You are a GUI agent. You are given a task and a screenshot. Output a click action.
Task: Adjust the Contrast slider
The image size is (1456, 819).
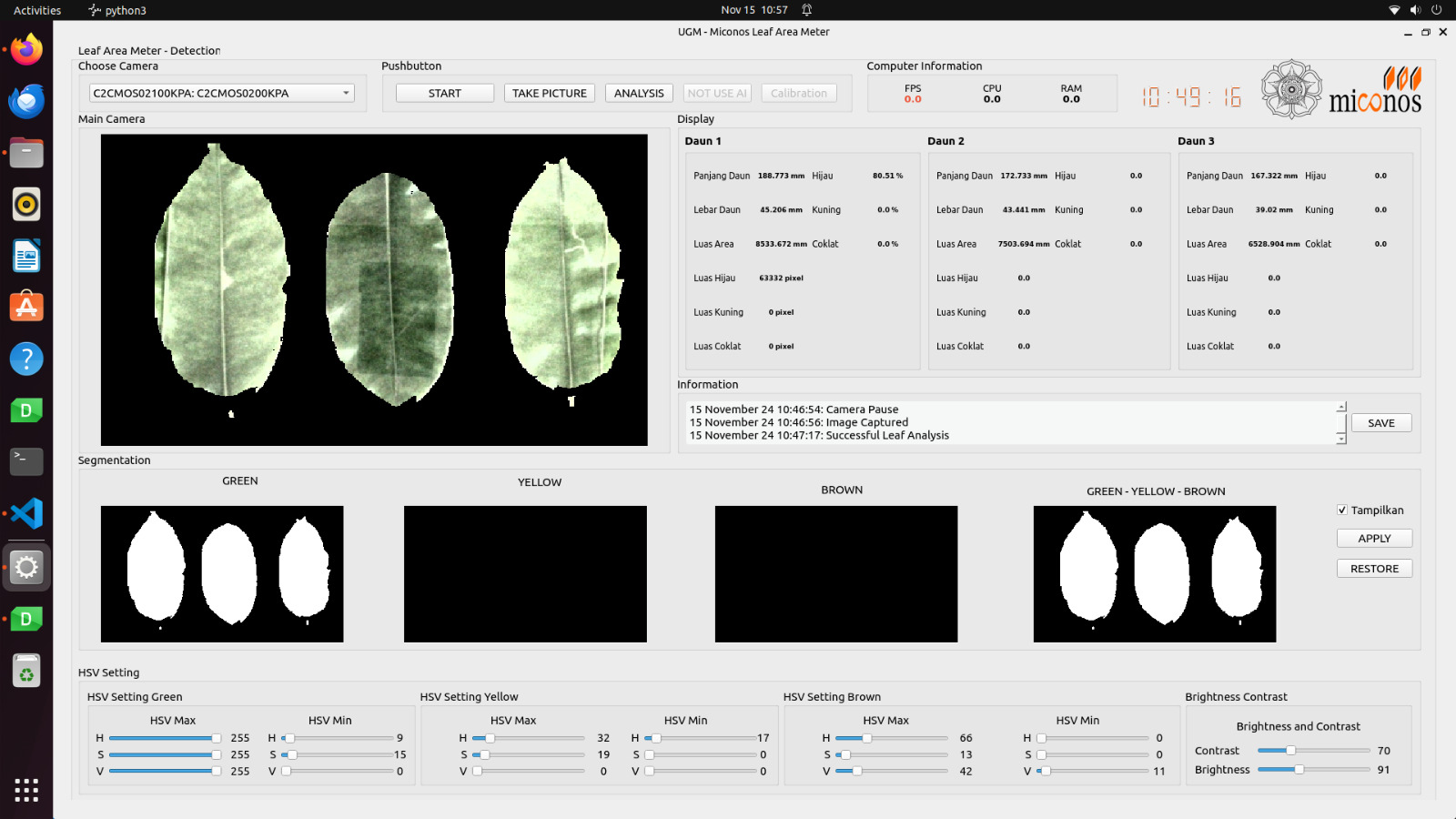(1290, 751)
